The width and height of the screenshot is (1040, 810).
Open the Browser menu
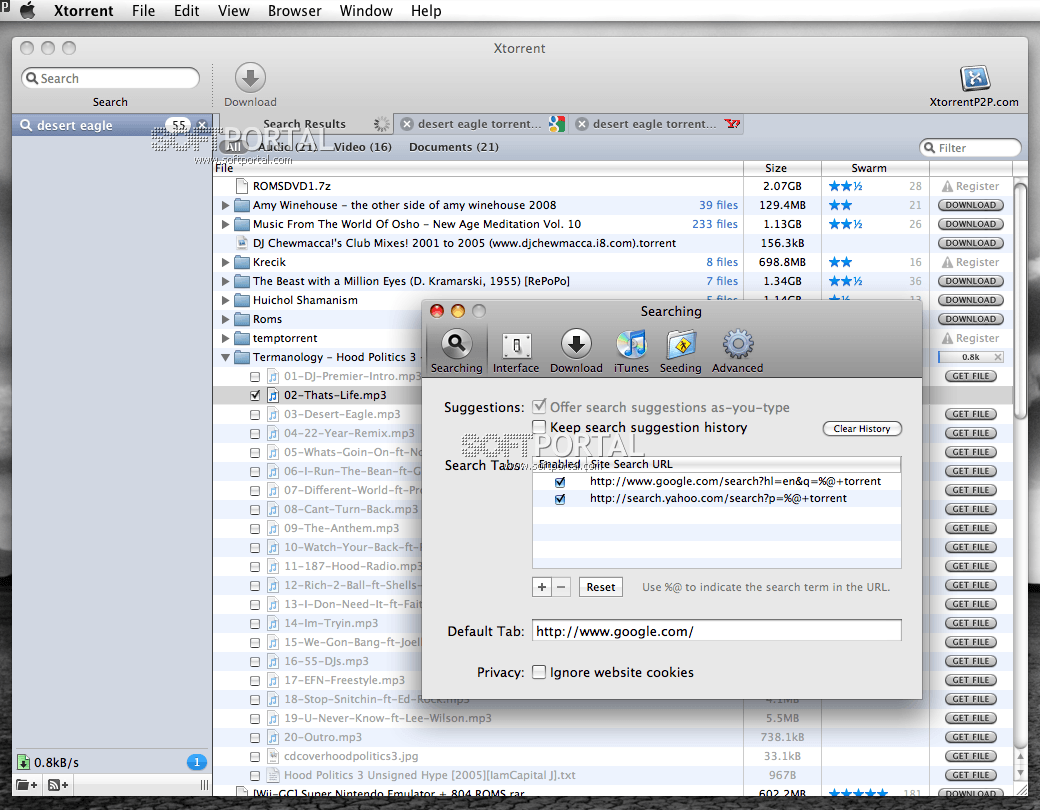click(x=294, y=11)
